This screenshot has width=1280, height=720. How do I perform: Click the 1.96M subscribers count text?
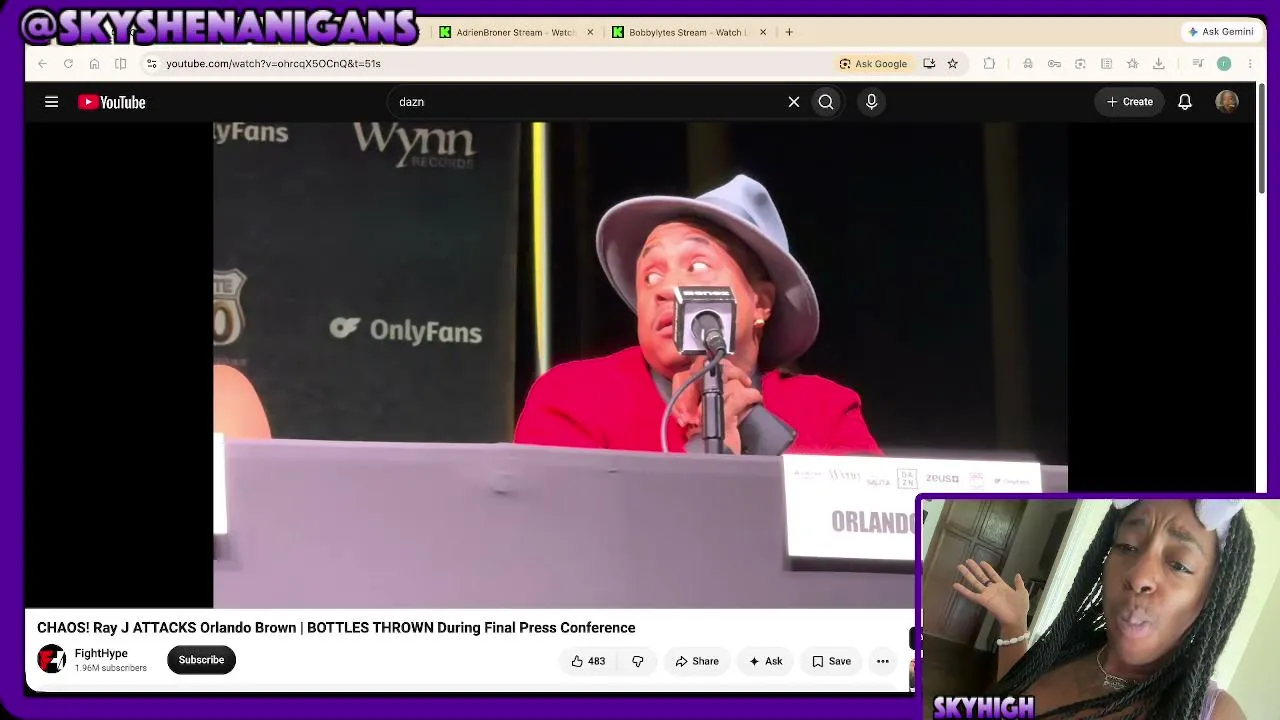[x=110, y=668]
